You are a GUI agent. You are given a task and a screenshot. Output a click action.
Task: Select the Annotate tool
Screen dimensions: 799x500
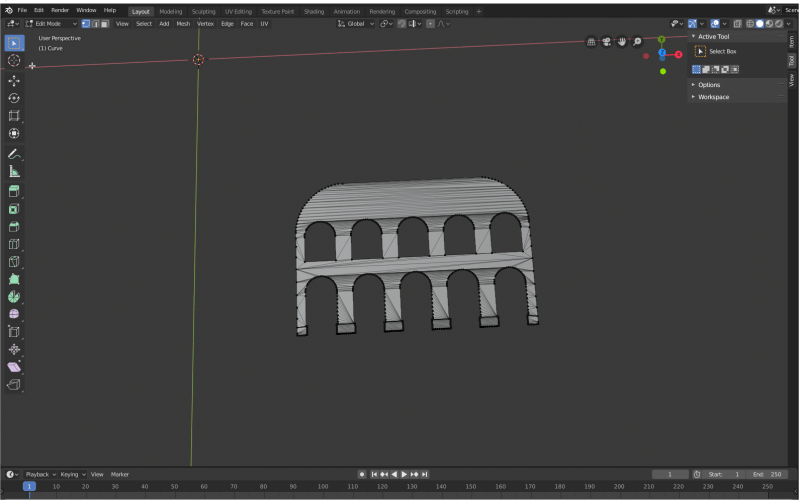14,154
